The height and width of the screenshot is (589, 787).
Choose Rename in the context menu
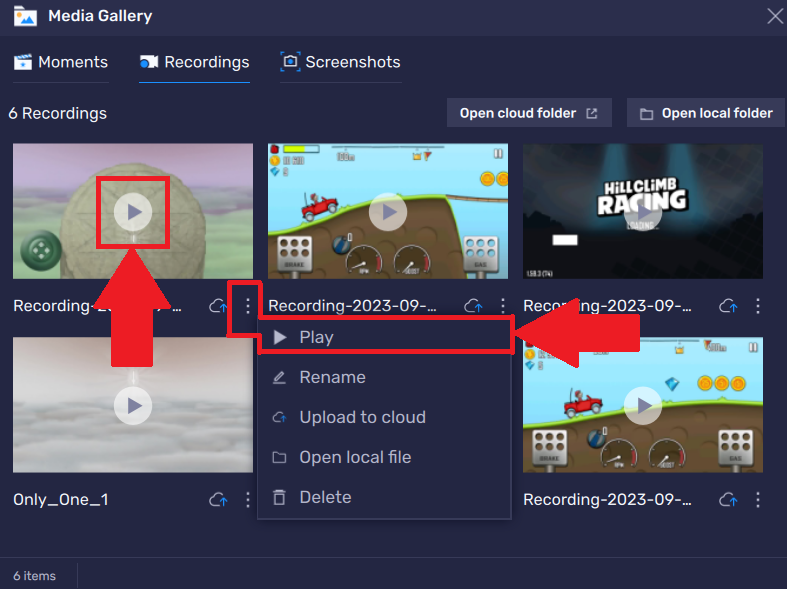(x=332, y=378)
